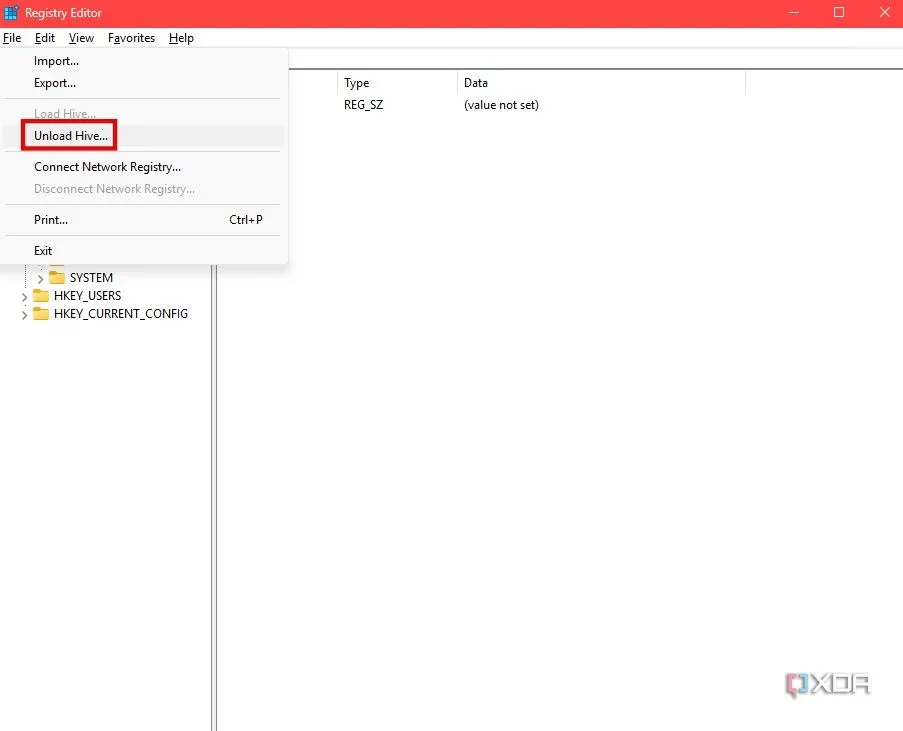
Task: Expand the HKEY_USERS tree node
Action: 24,297
